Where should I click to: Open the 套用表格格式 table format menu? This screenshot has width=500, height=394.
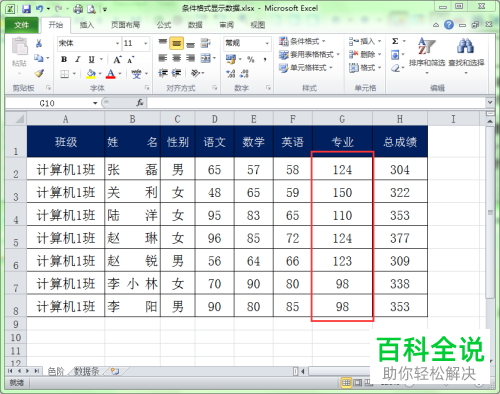pyautogui.click(x=310, y=55)
